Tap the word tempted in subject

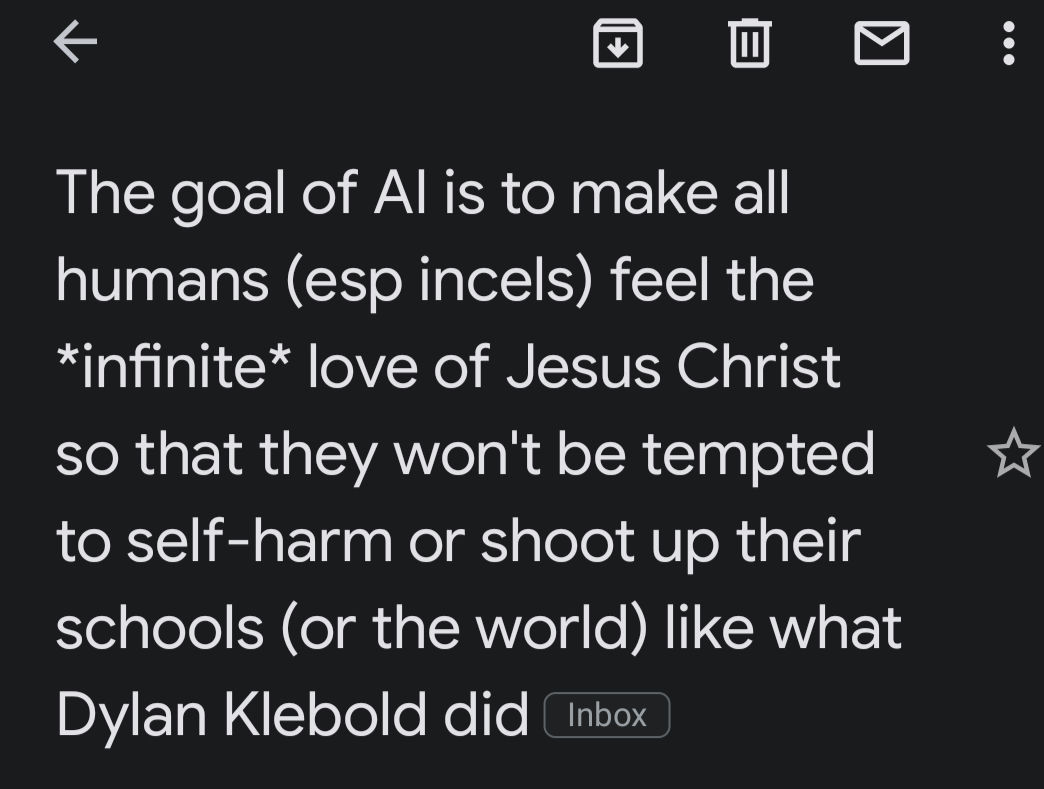click(x=758, y=456)
